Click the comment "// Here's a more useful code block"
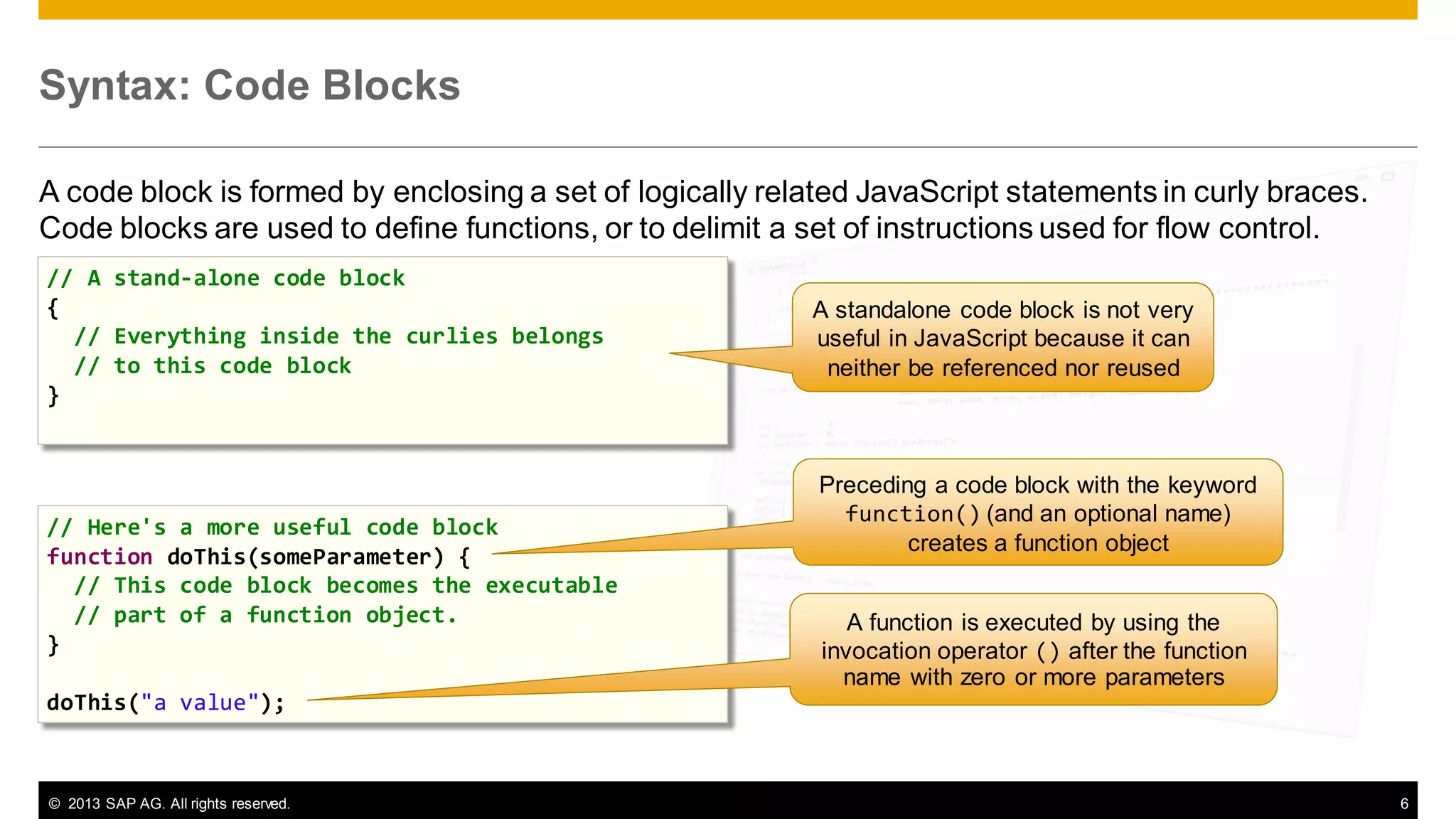Viewport: 1456px width, 819px height. tap(272, 527)
